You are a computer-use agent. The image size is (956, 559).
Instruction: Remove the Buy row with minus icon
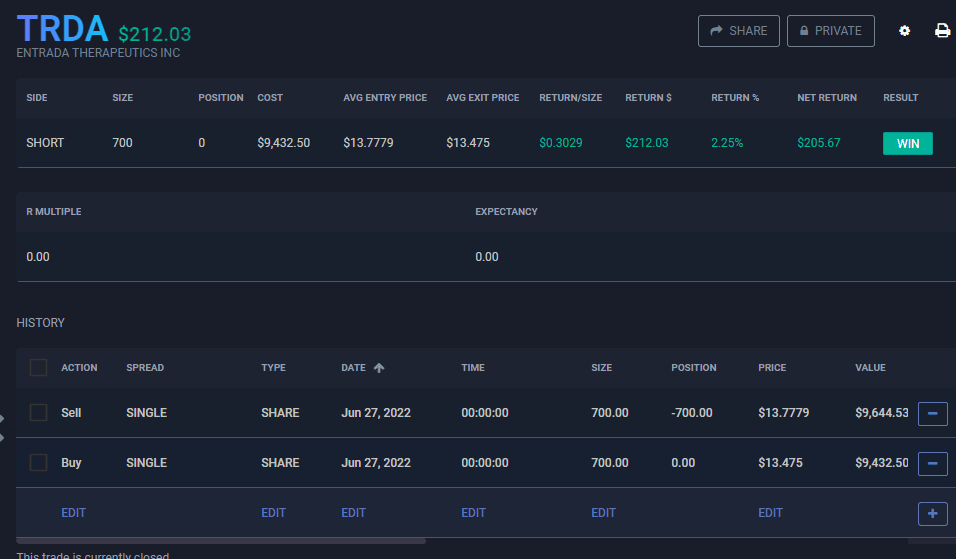point(932,463)
